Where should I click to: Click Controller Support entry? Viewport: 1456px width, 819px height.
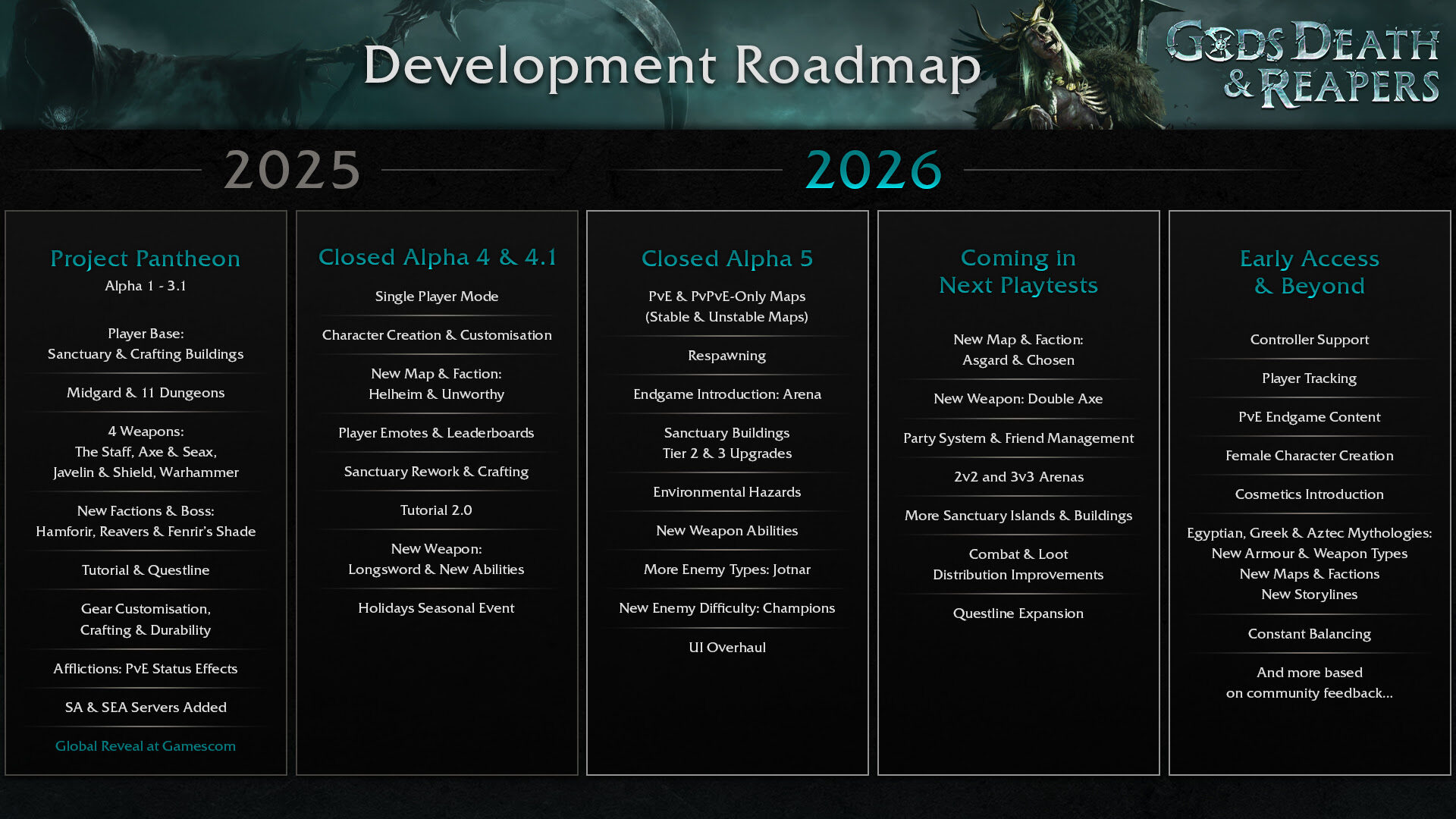(1310, 340)
